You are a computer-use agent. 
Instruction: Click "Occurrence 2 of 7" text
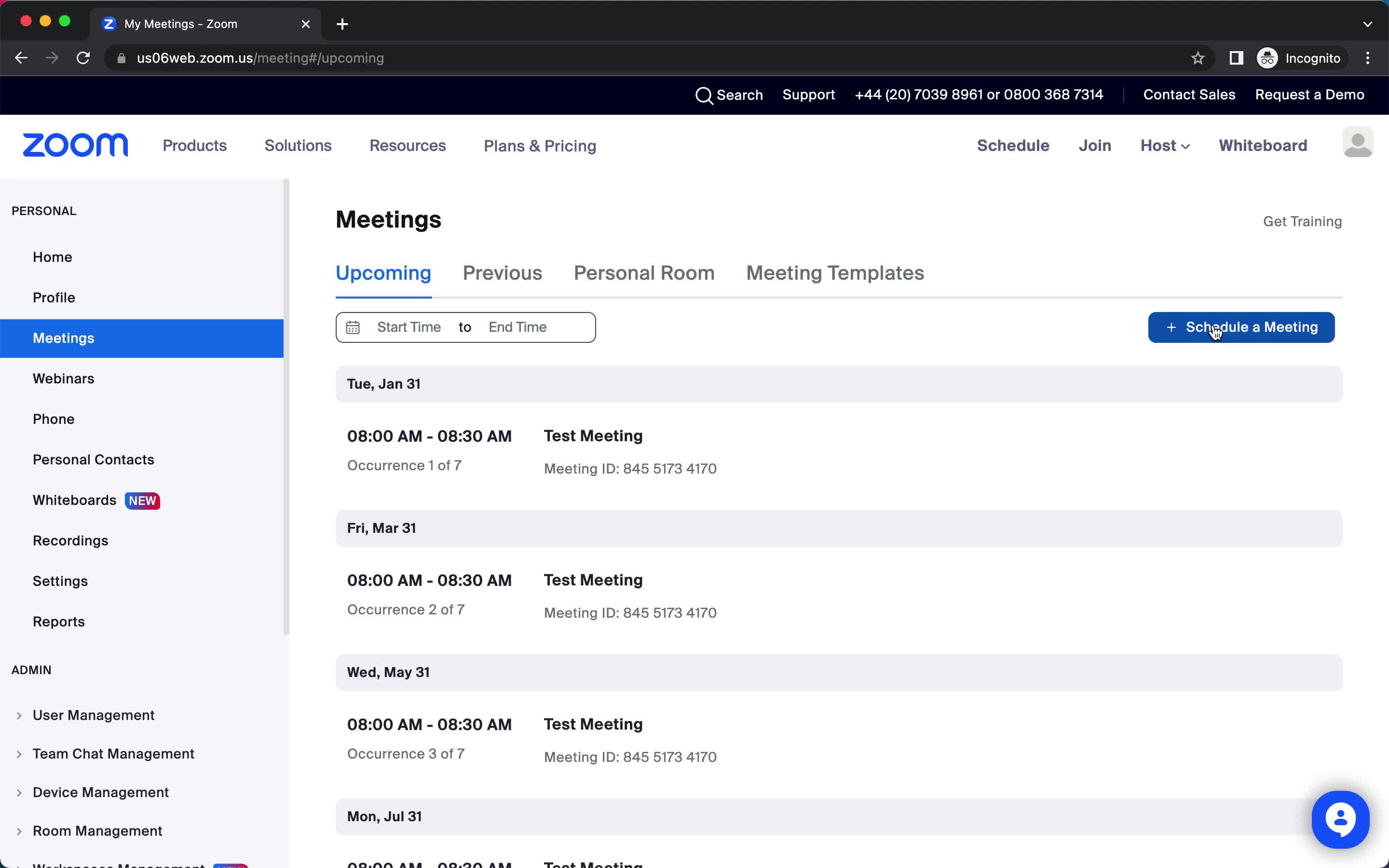406,610
